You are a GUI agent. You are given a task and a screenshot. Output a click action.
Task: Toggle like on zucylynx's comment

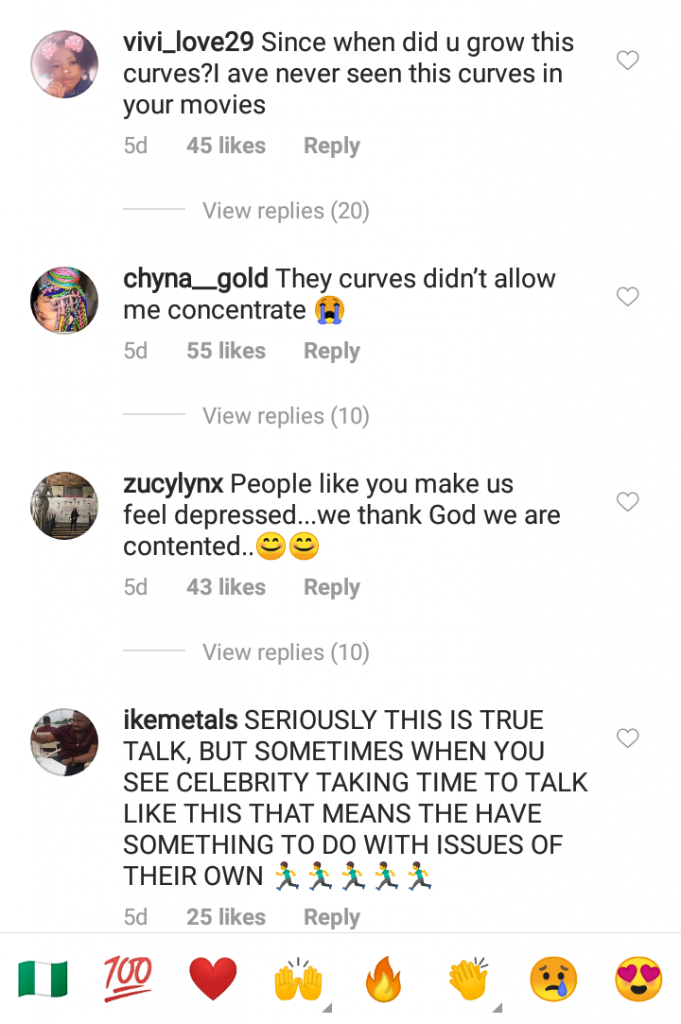[627, 502]
